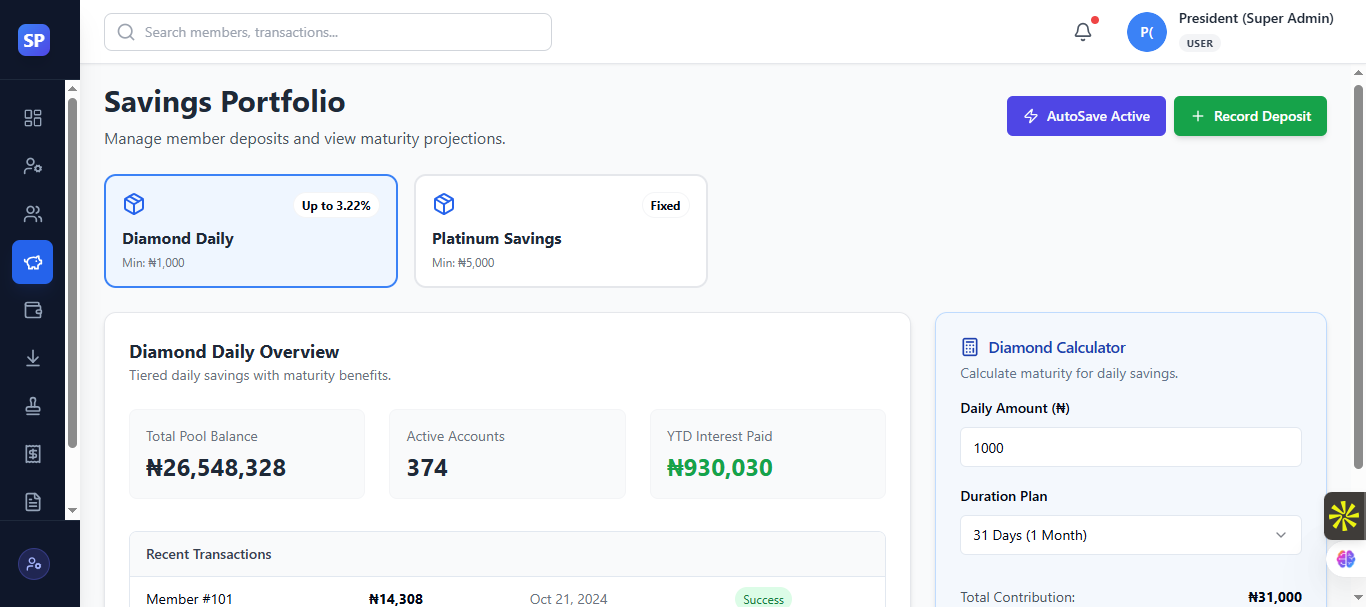Click the Record Deposit button
Screen dimensions: 1366x607
click(1250, 116)
